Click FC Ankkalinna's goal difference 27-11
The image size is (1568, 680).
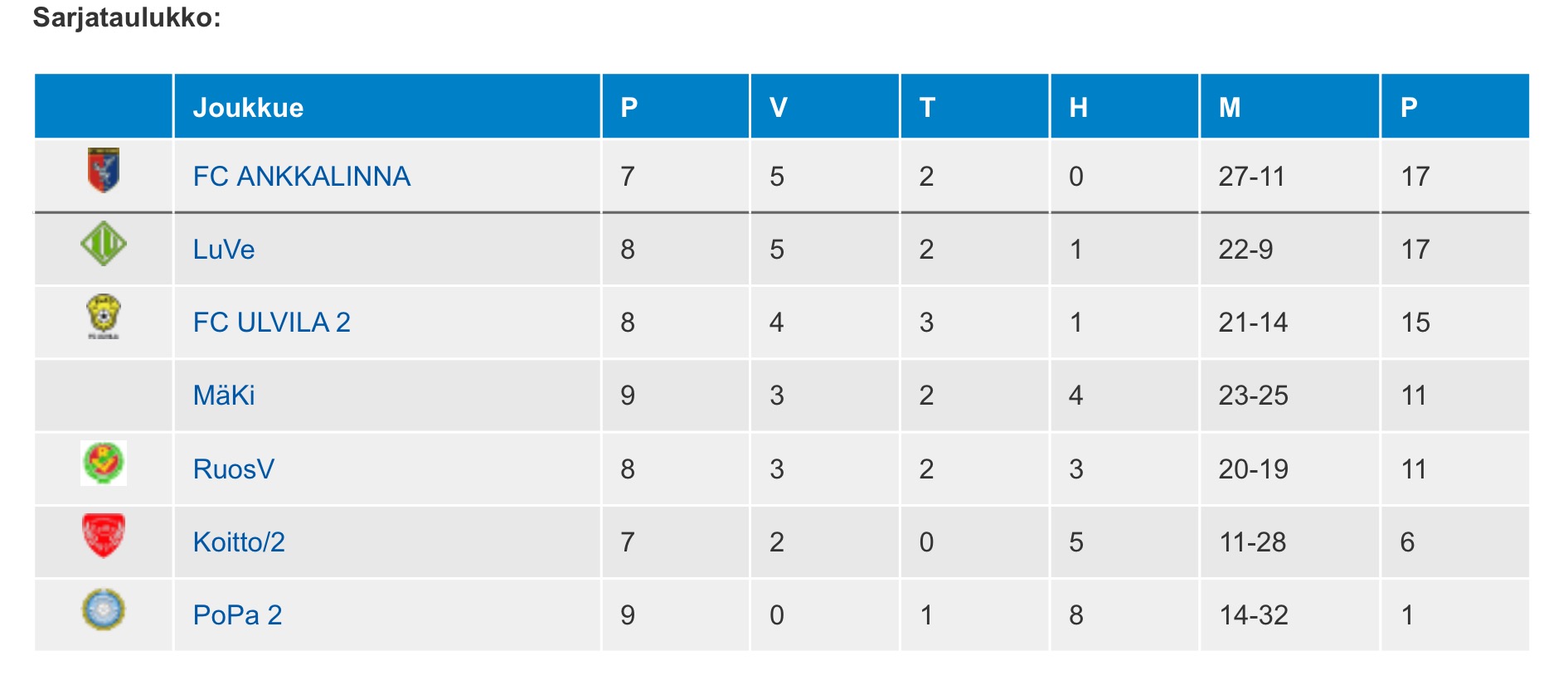coord(1251,177)
